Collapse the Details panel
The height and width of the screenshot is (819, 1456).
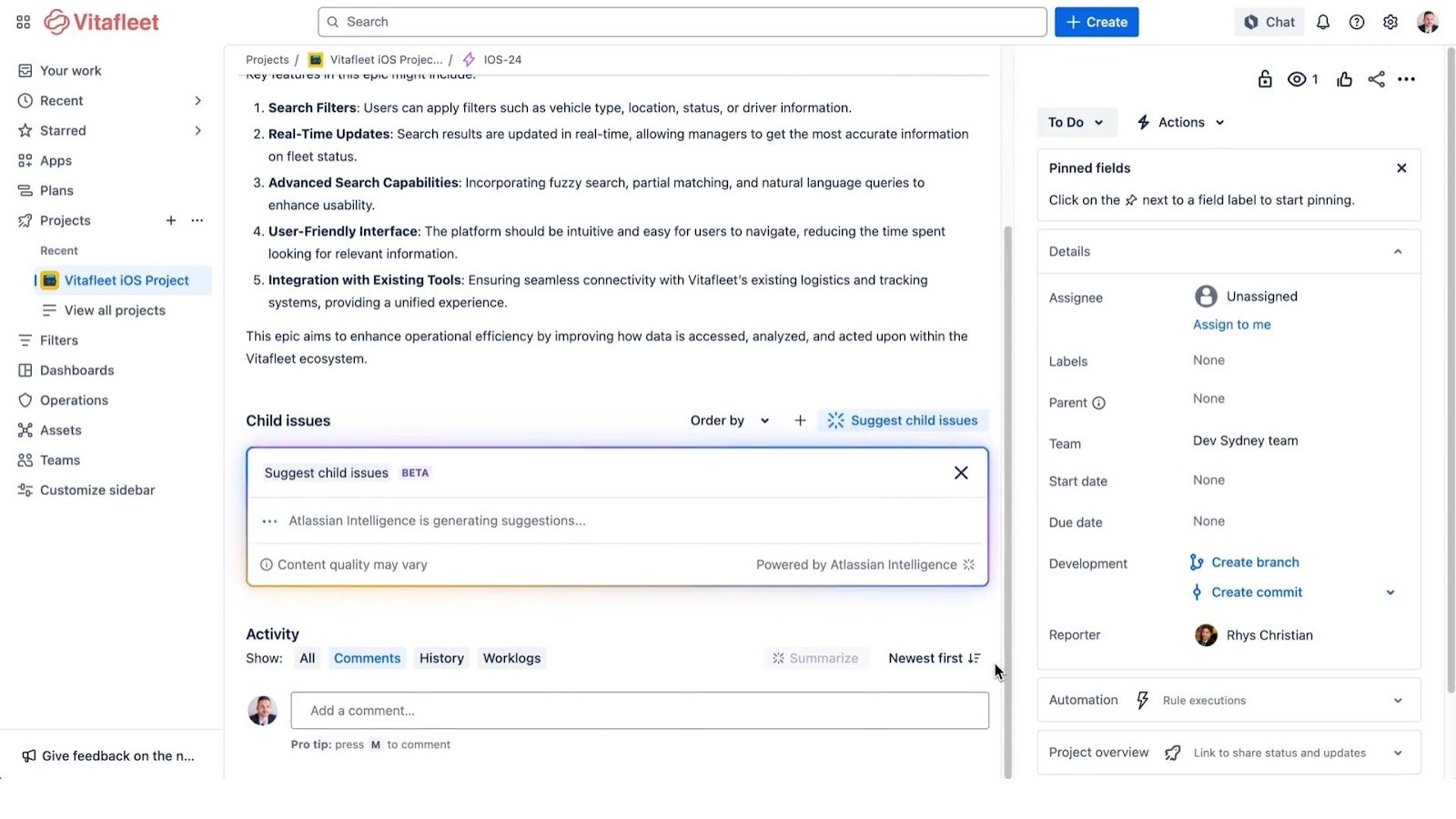pos(1399,251)
